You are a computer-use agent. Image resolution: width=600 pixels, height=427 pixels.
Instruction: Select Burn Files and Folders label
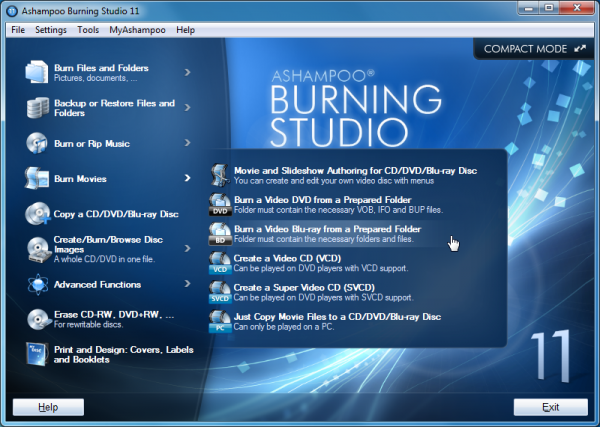coord(101,68)
